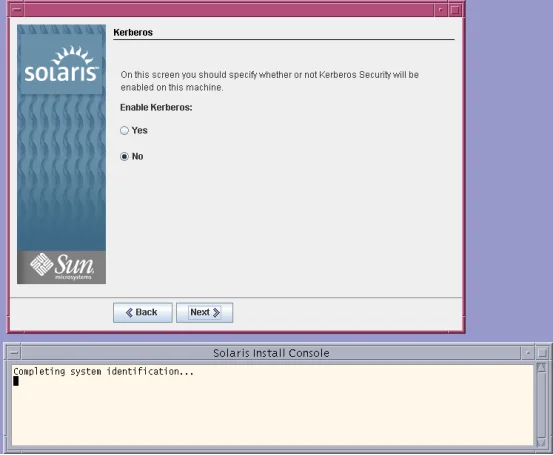This screenshot has height=455, width=553.
Task: Click the Sun Microsystems logo
Action: point(61,267)
